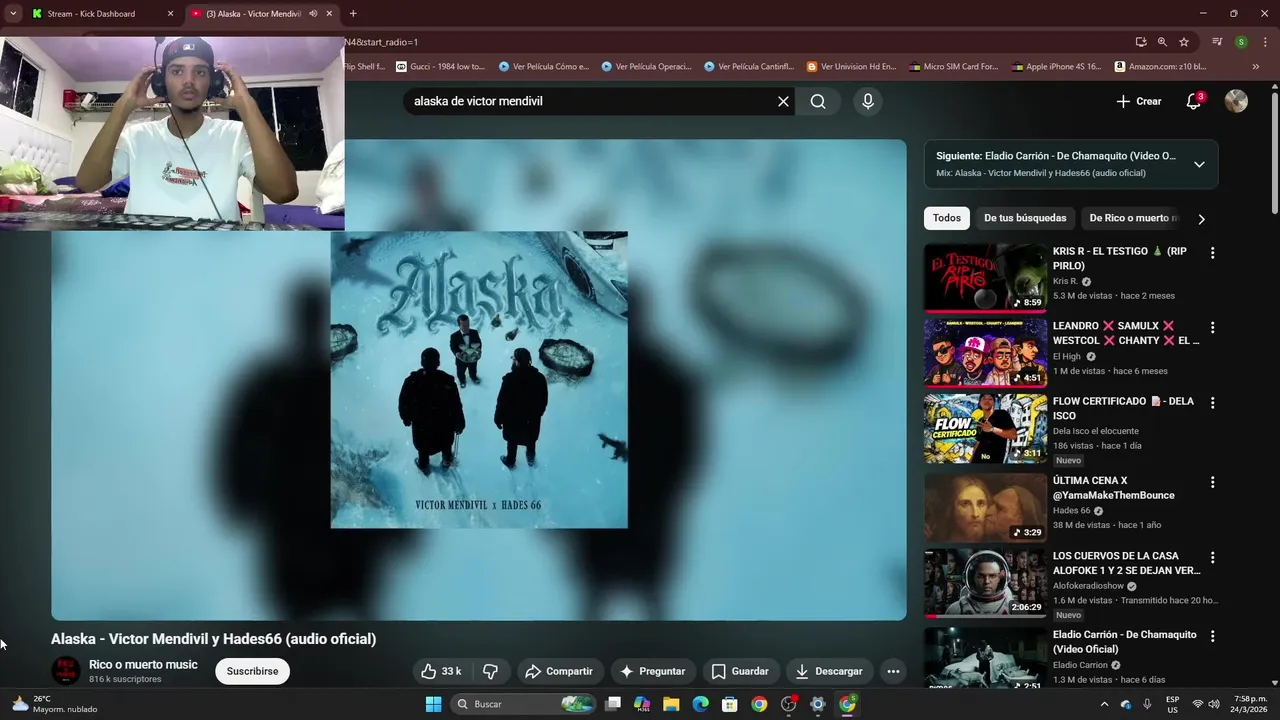The image size is (1280, 720).
Task: Open ÚLTIMA CENA X Hades 66 thumbnail
Action: tap(985, 507)
